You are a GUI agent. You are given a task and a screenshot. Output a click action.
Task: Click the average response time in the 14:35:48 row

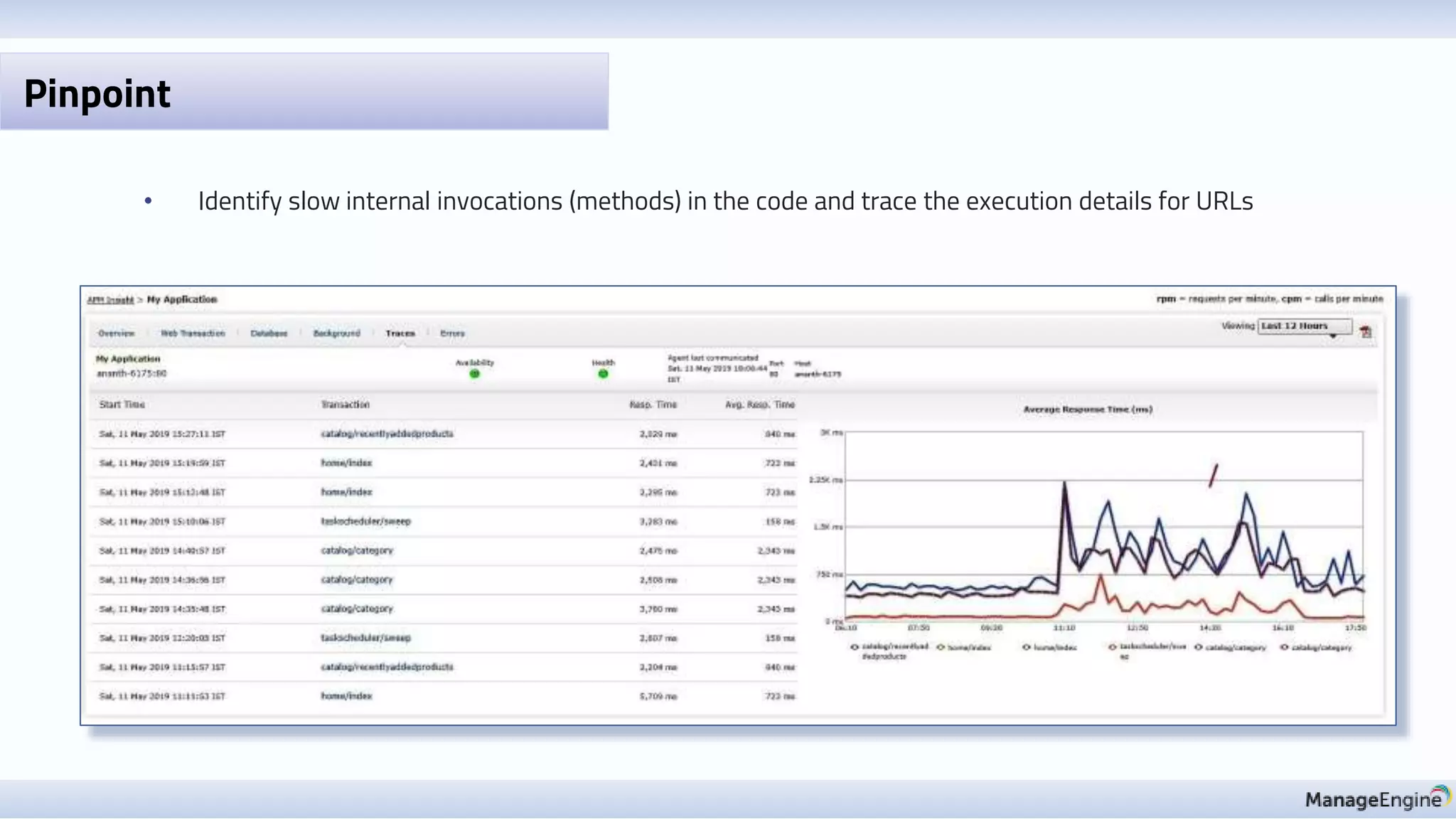click(776, 609)
